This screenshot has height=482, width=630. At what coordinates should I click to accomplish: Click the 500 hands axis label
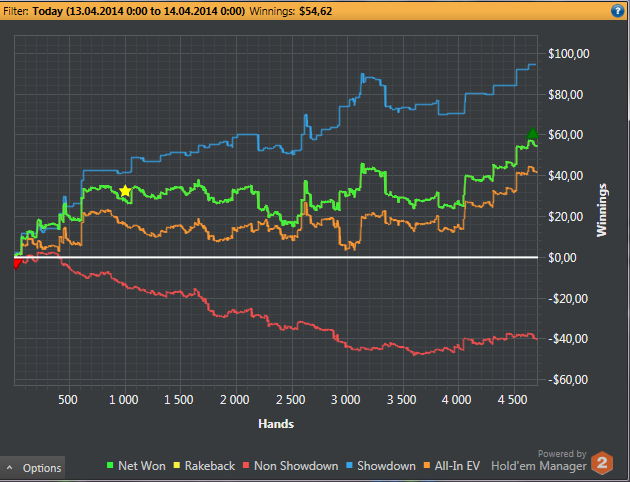pyautogui.click(x=68, y=400)
